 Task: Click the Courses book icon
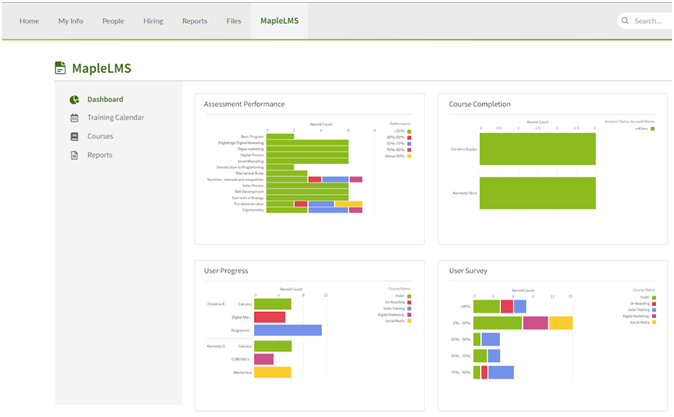(x=74, y=136)
